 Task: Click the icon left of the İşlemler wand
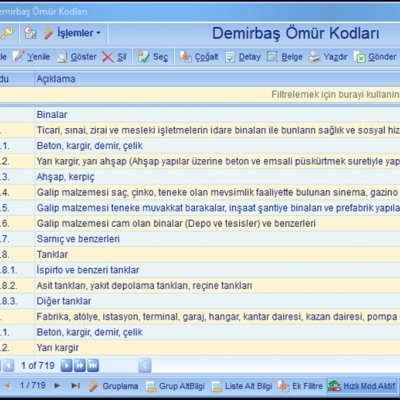click(x=30, y=33)
